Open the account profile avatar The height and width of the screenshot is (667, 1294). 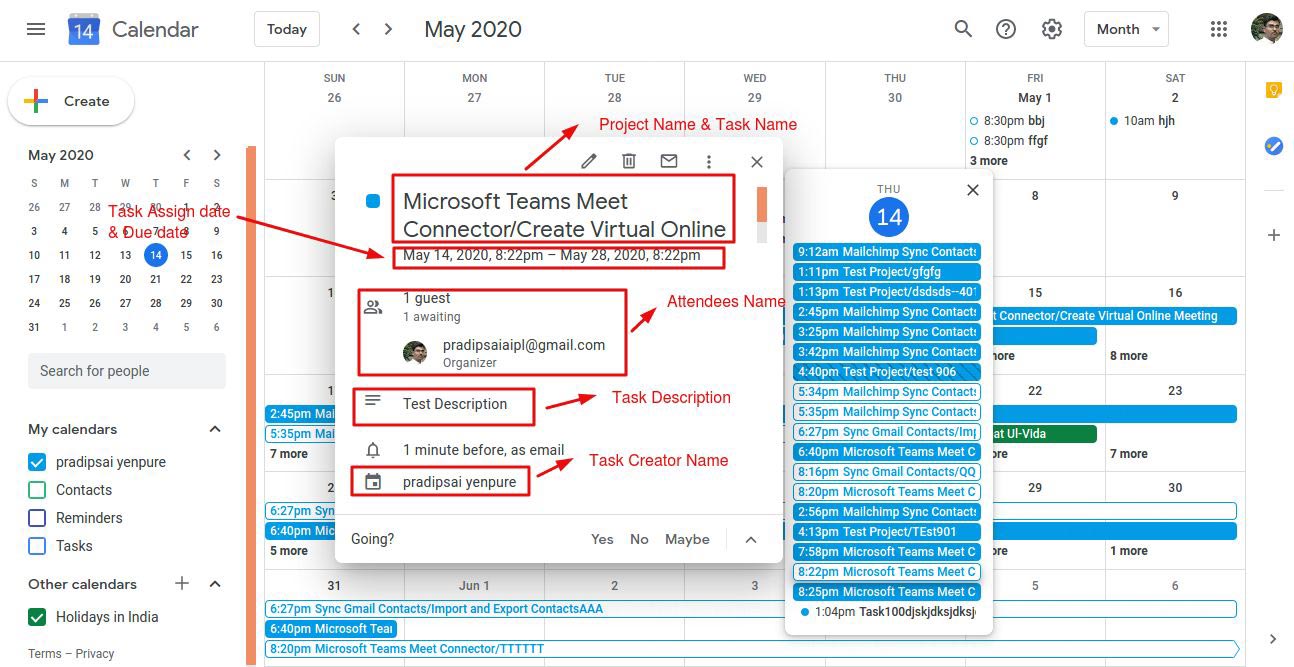(1266, 29)
